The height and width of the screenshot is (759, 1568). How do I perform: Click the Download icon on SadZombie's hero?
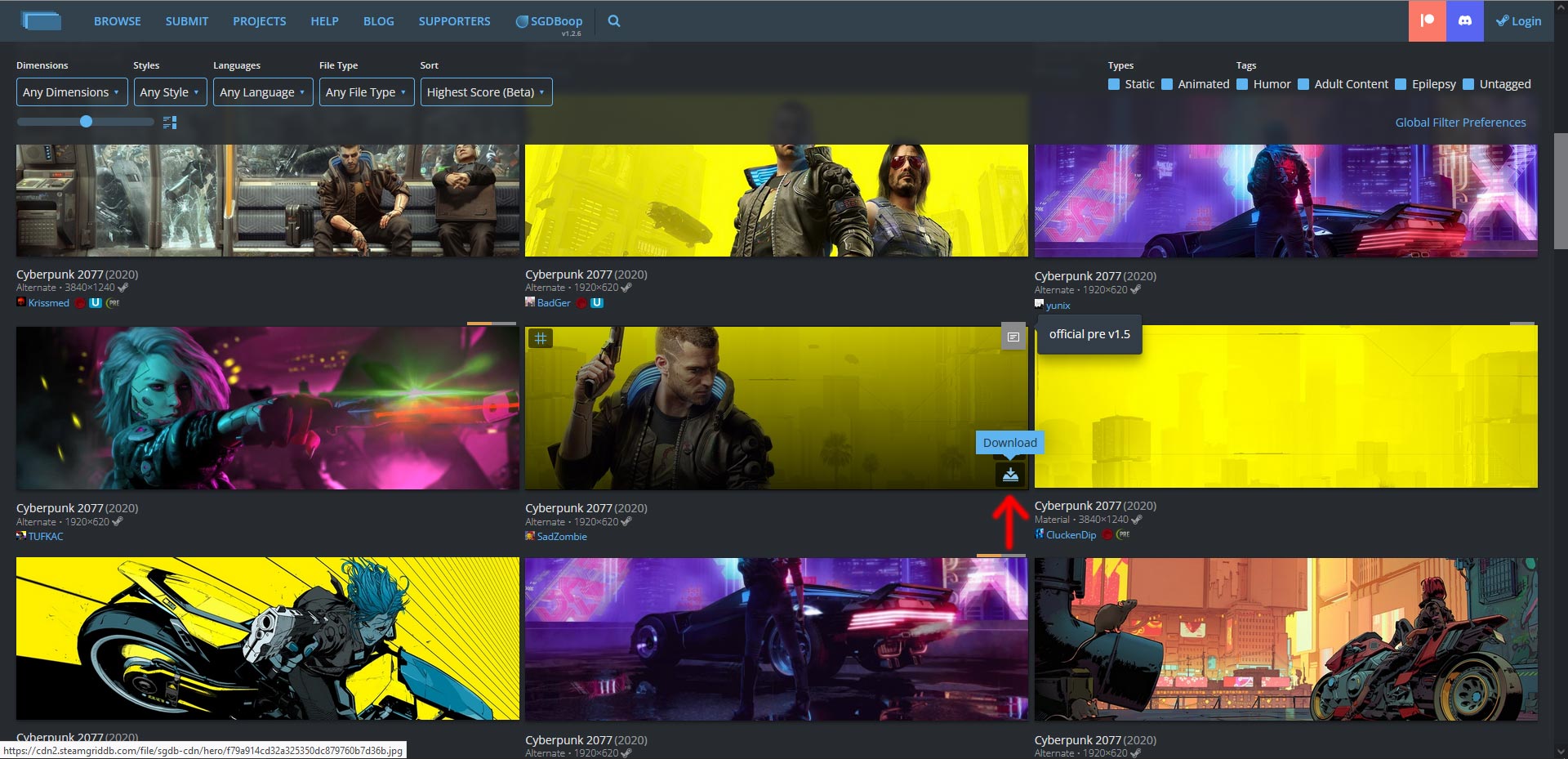click(x=1010, y=474)
